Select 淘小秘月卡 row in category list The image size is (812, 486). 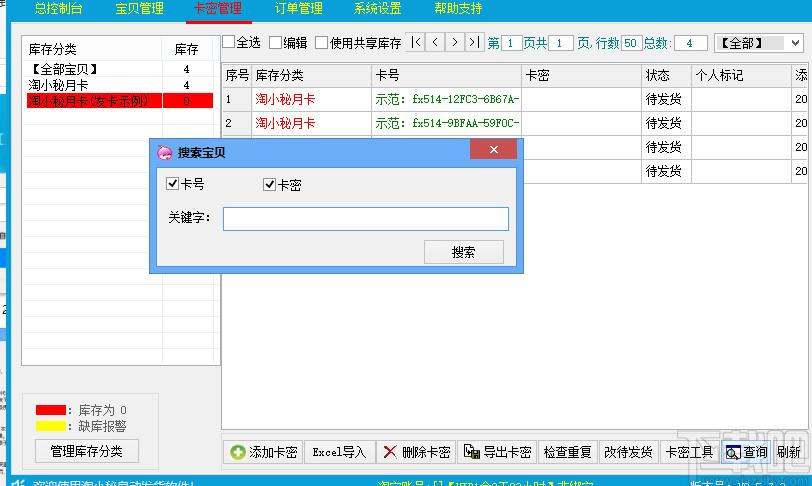coord(120,85)
